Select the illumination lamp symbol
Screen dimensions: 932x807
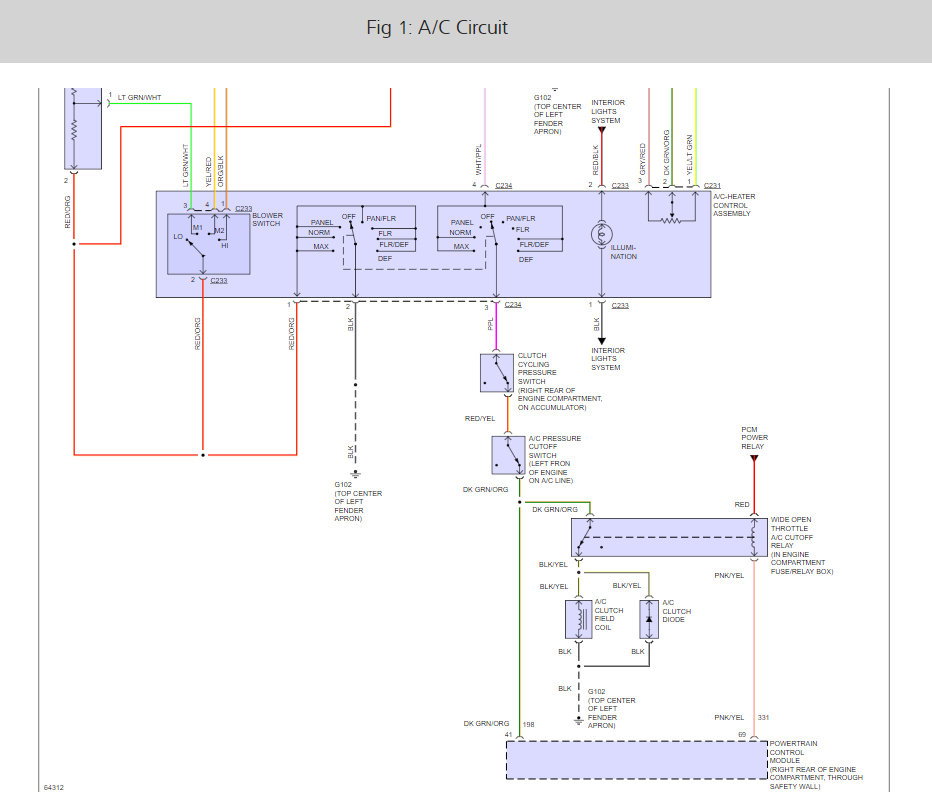click(602, 234)
